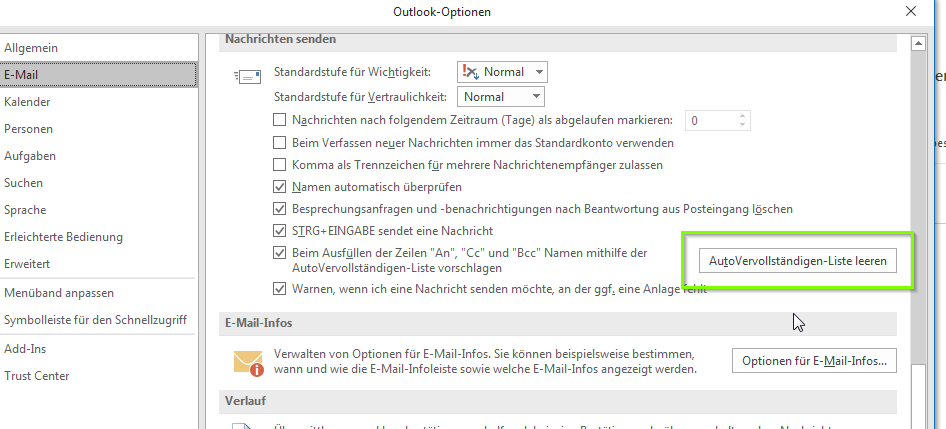
Task: Uncheck Namen automatisch überprüfen
Action: click(x=279, y=187)
